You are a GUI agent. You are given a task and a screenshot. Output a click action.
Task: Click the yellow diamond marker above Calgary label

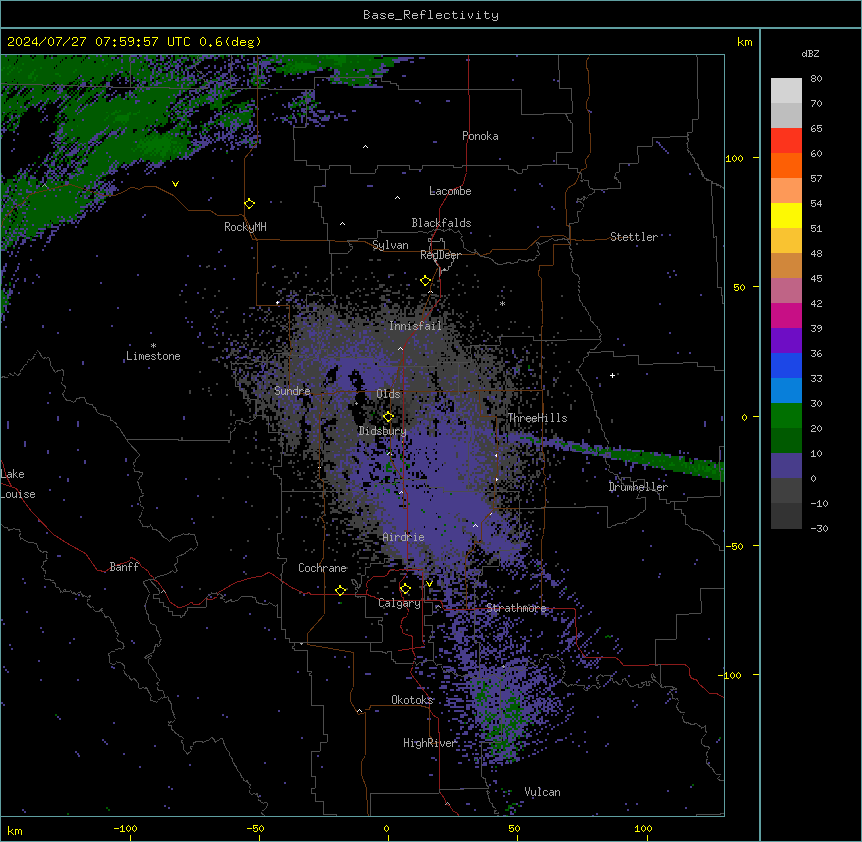[x=405, y=589]
